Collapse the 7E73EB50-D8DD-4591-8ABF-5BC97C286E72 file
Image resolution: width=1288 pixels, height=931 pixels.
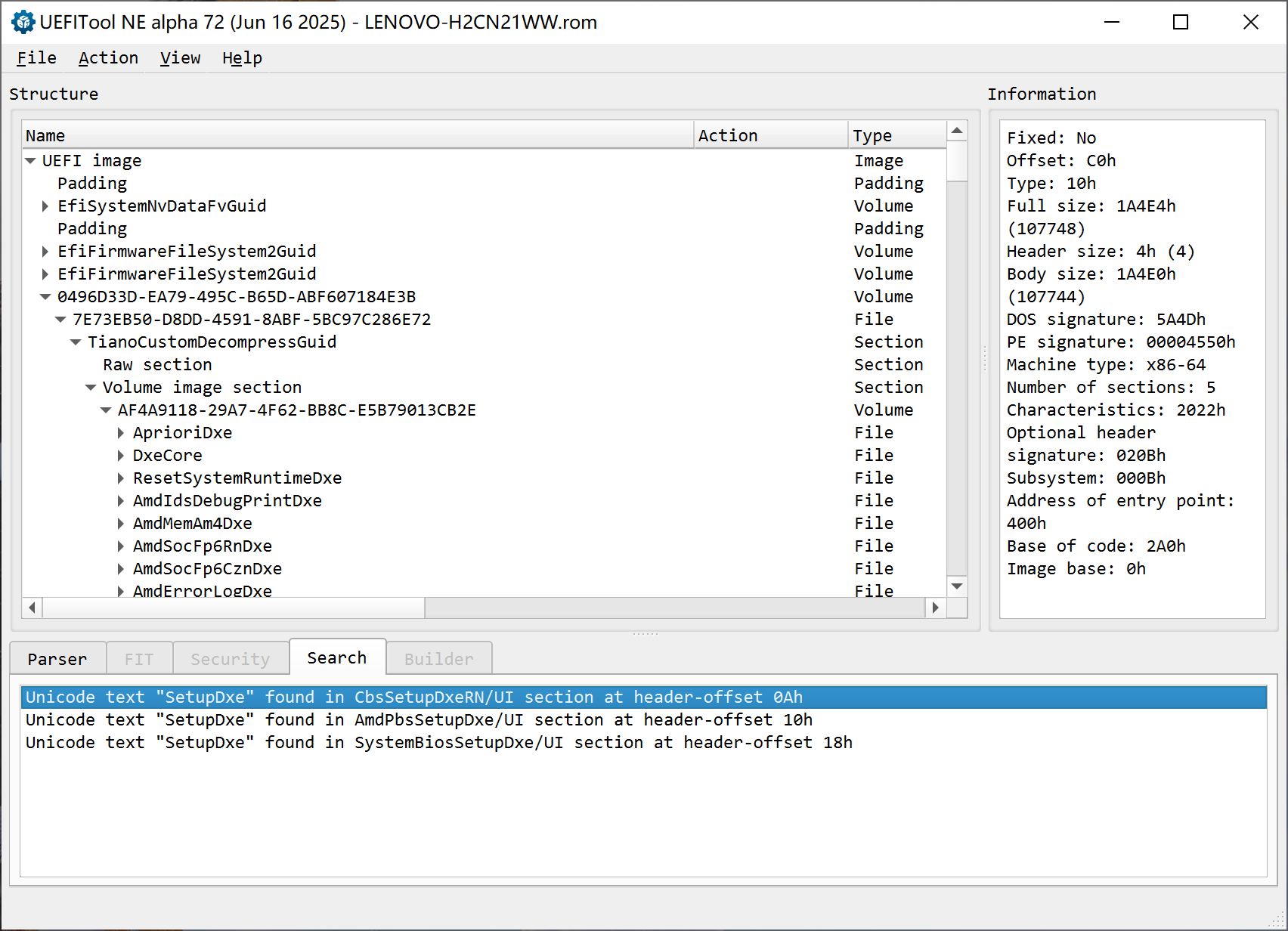pos(60,320)
